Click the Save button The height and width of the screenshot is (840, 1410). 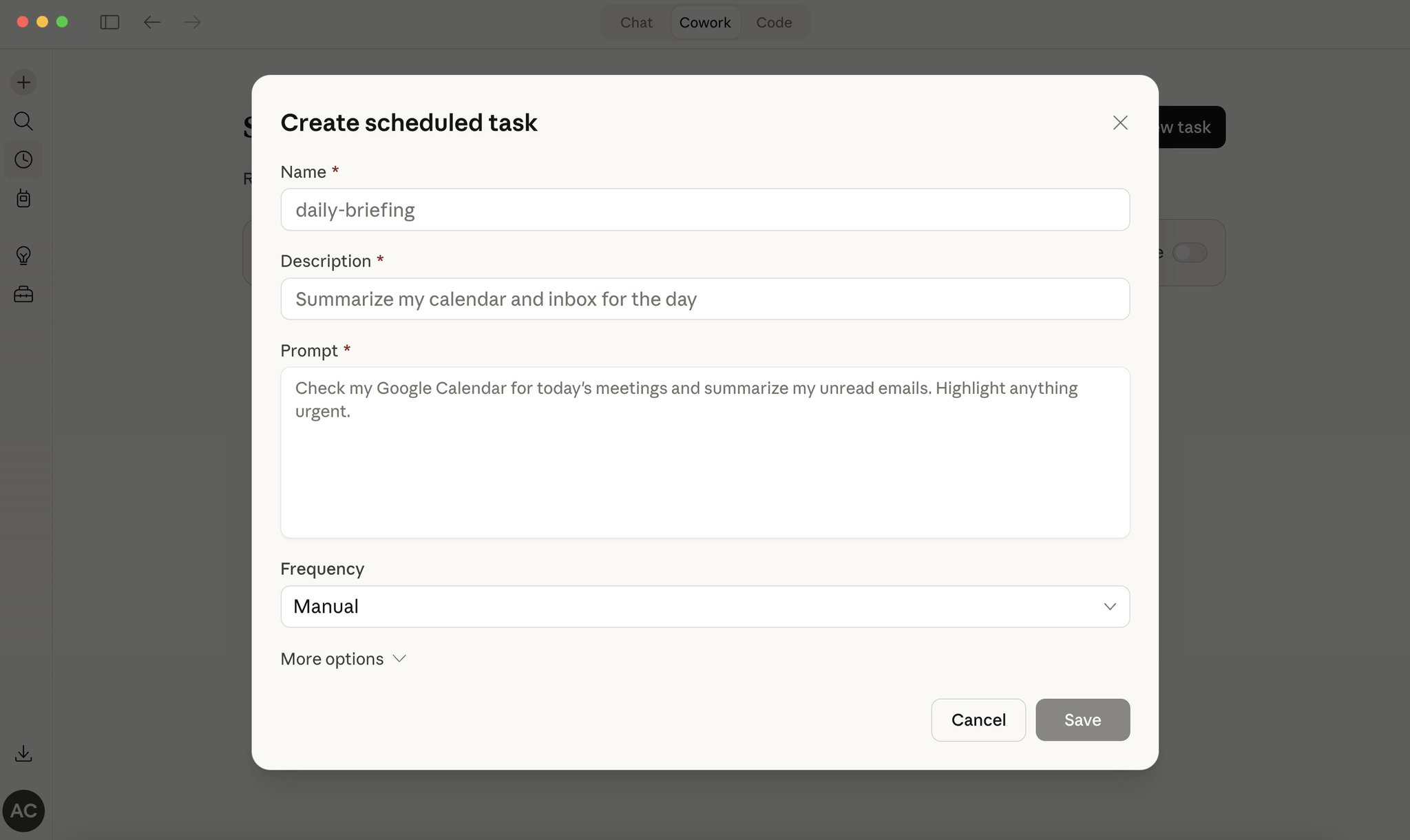pos(1082,720)
